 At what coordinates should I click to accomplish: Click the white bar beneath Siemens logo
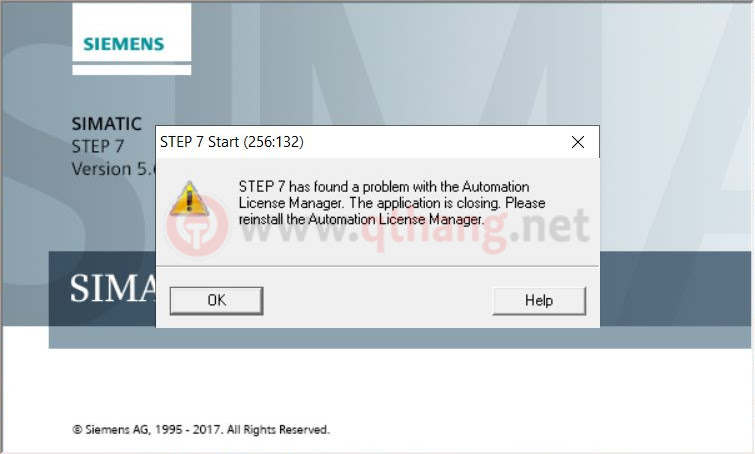131,70
